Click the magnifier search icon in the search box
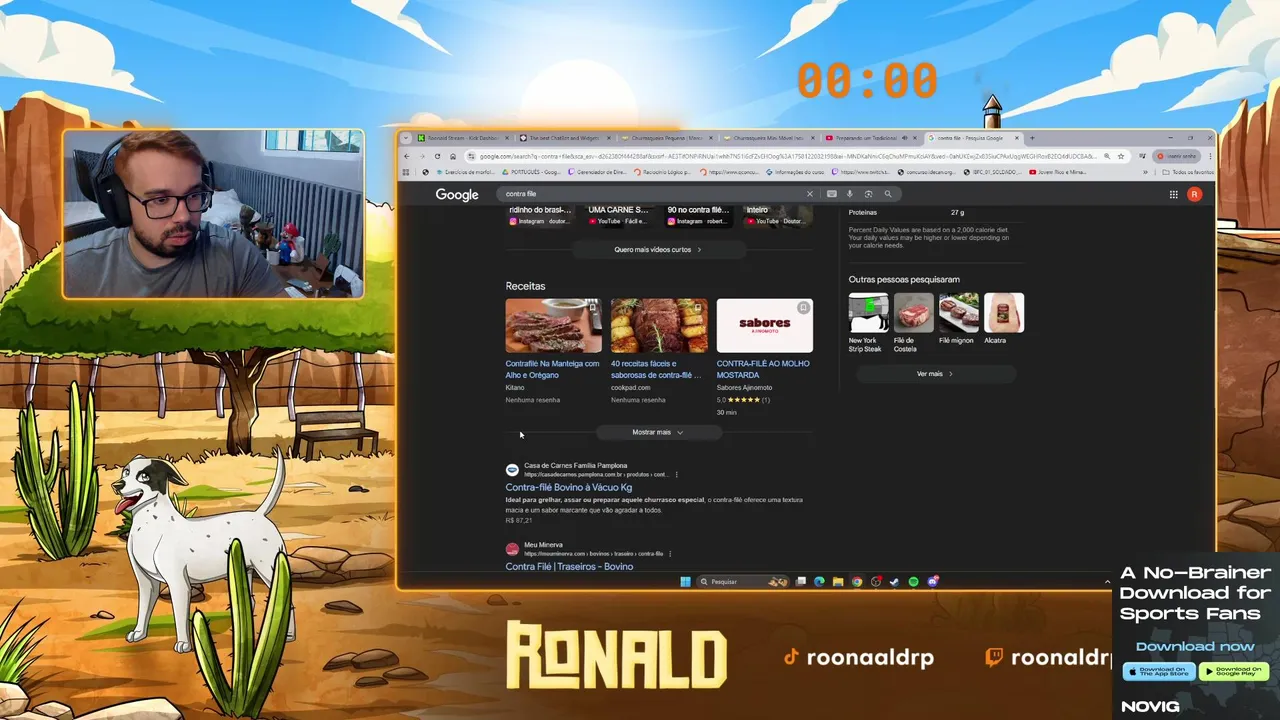This screenshot has height=720, width=1280. (x=887, y=194)
